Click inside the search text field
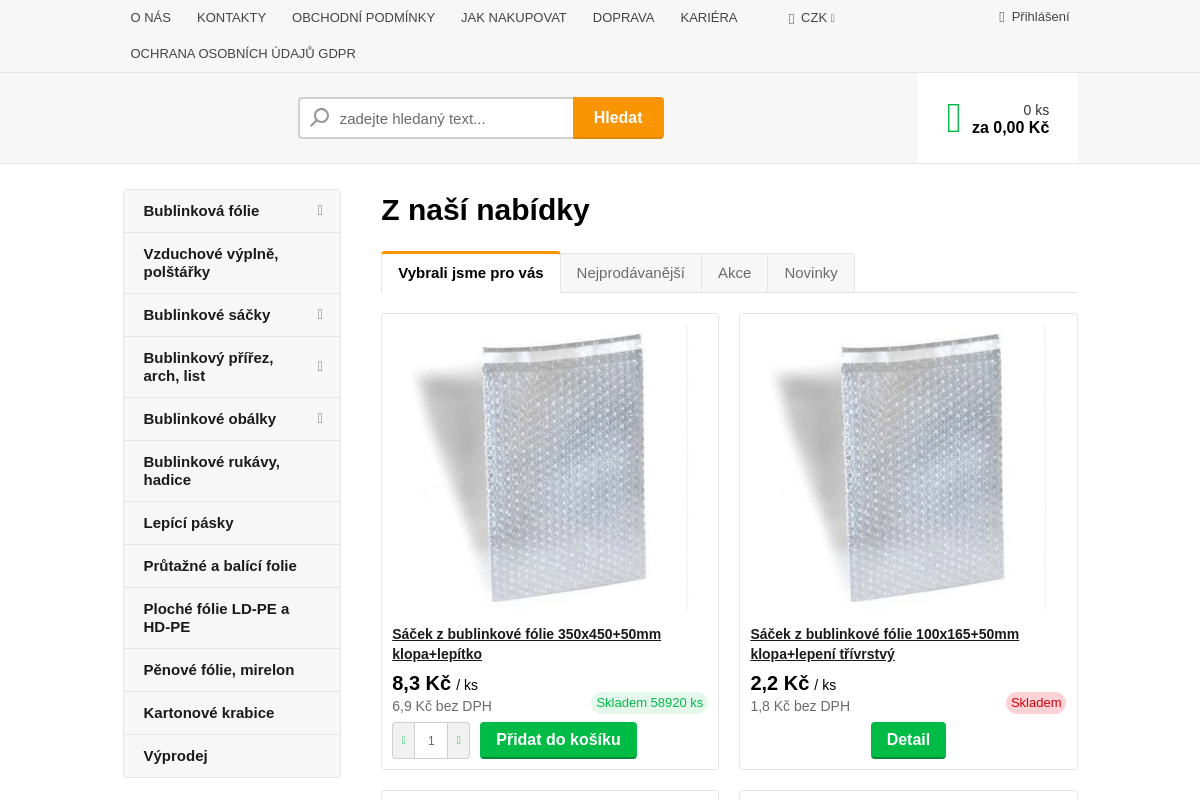The image size is (1200, 800). (450, 117)
